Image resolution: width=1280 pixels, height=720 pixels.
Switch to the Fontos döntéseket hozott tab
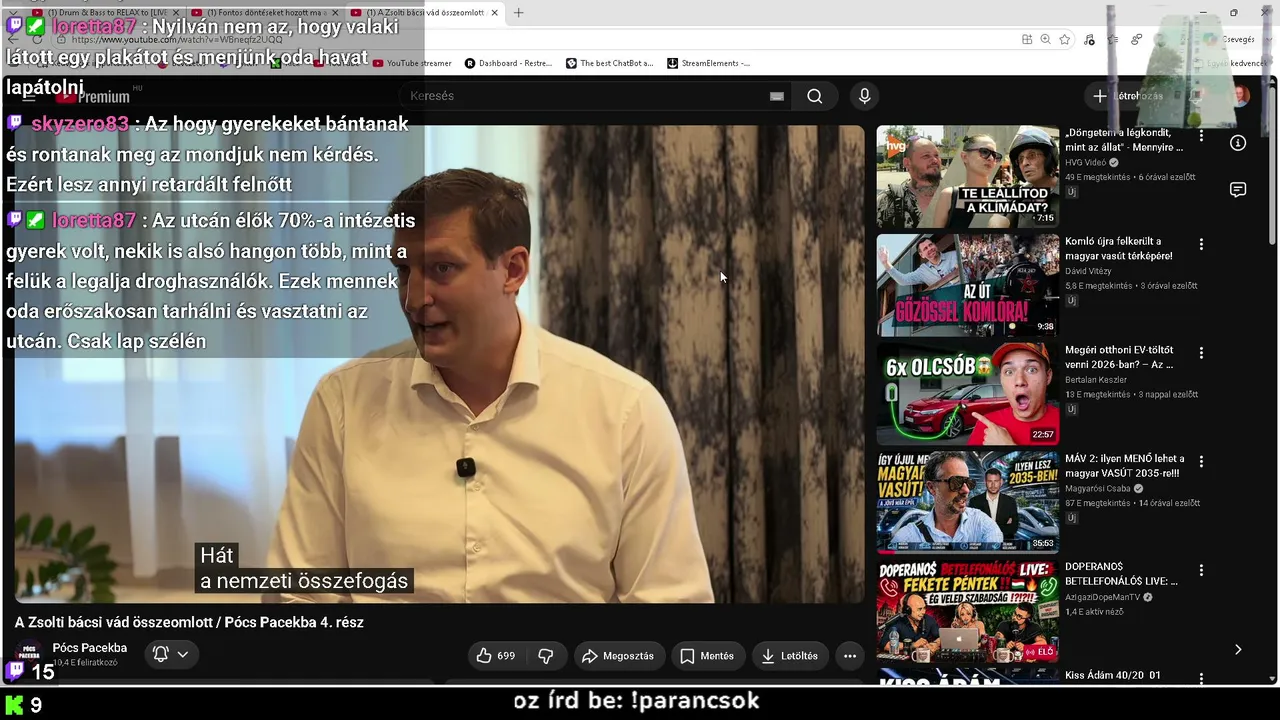265,13
